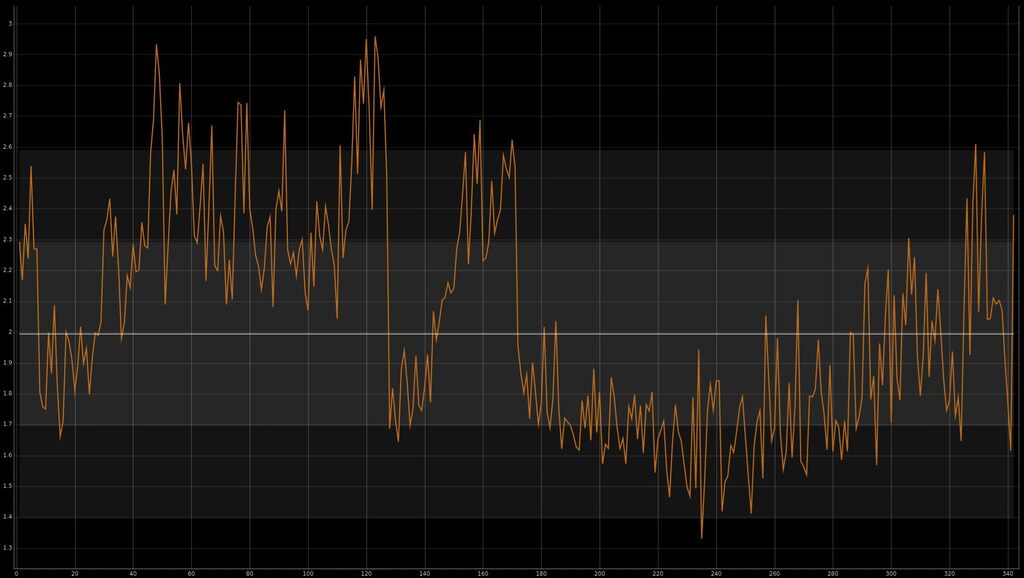Click the y-axis tick label 1.3

click(x=9, y=548)
